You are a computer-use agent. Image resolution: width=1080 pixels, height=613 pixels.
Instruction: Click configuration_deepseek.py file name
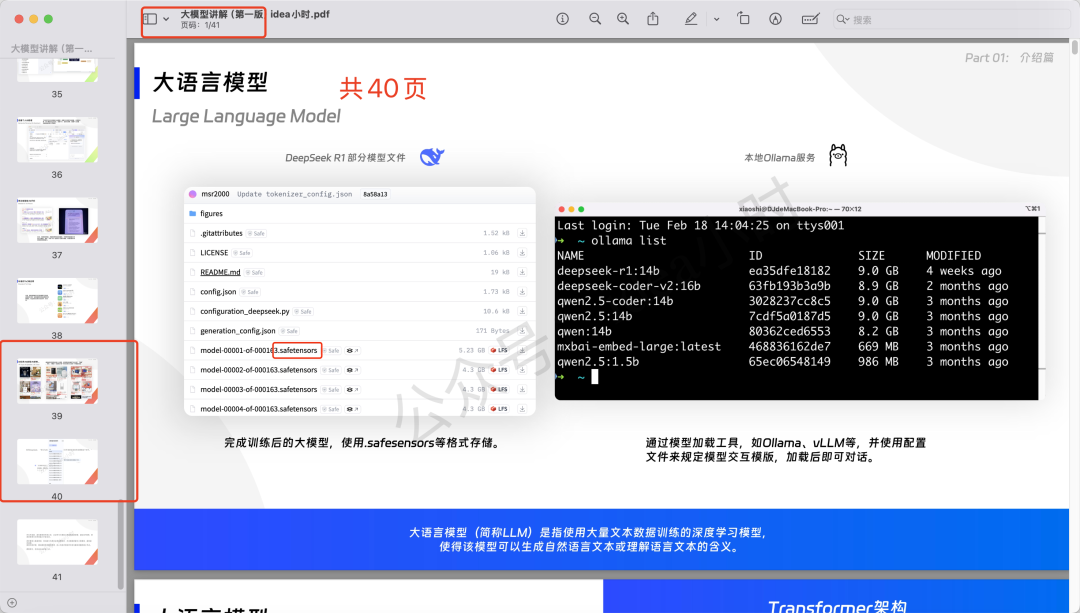[245, 311]
